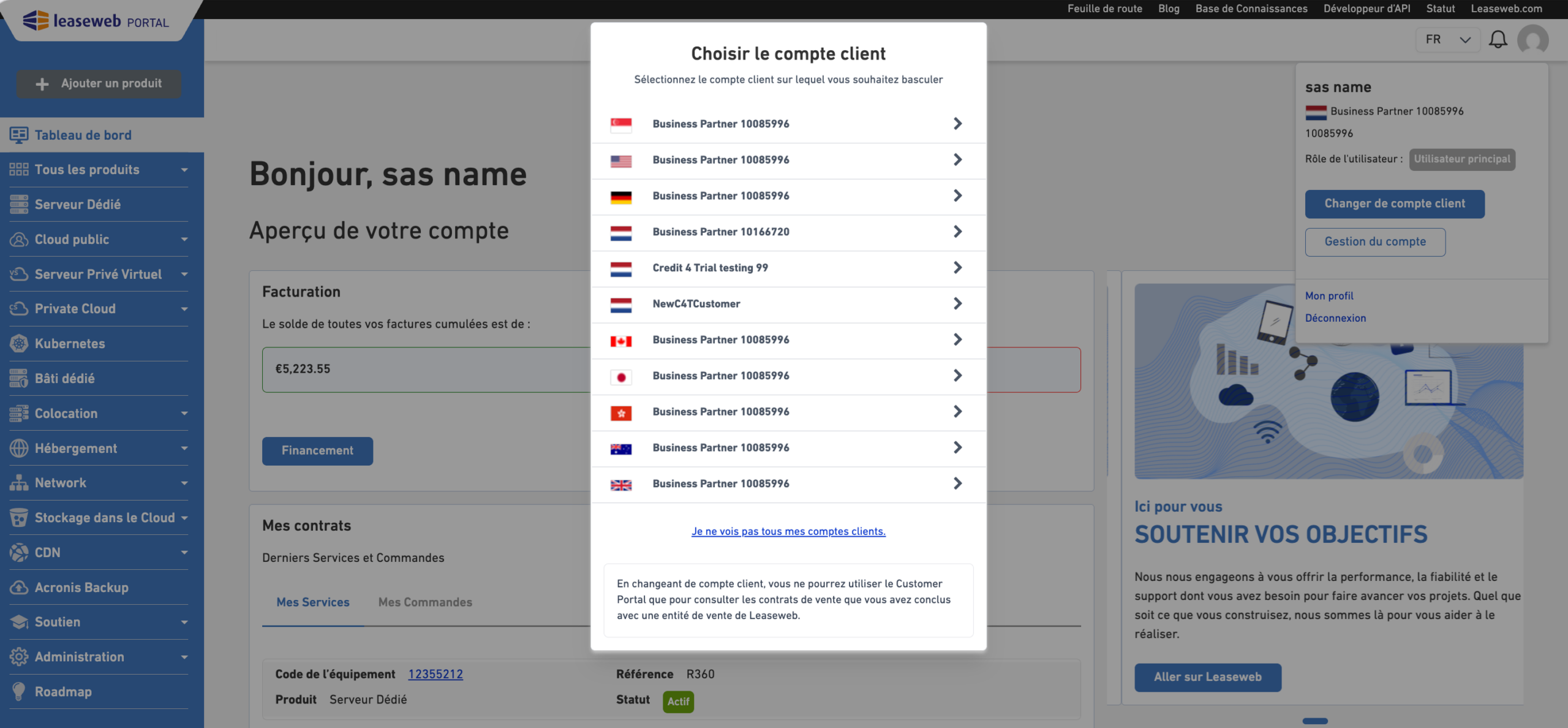Viewport: 1568px width, 728px height.
Task: Click Gestion du compte button
Action: coord(1375,242)
